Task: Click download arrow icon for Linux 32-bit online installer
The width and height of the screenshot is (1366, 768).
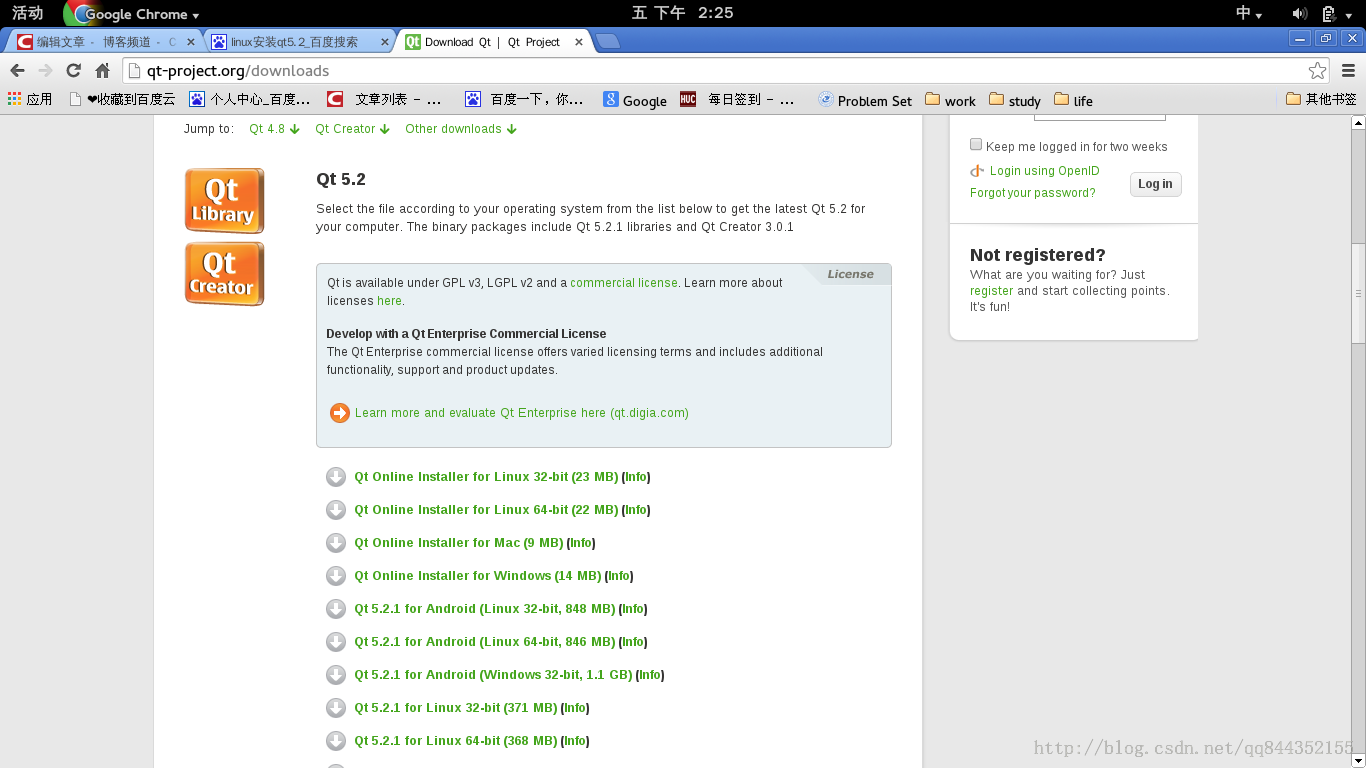Action: pyautogui.click(x=336, y=477)
